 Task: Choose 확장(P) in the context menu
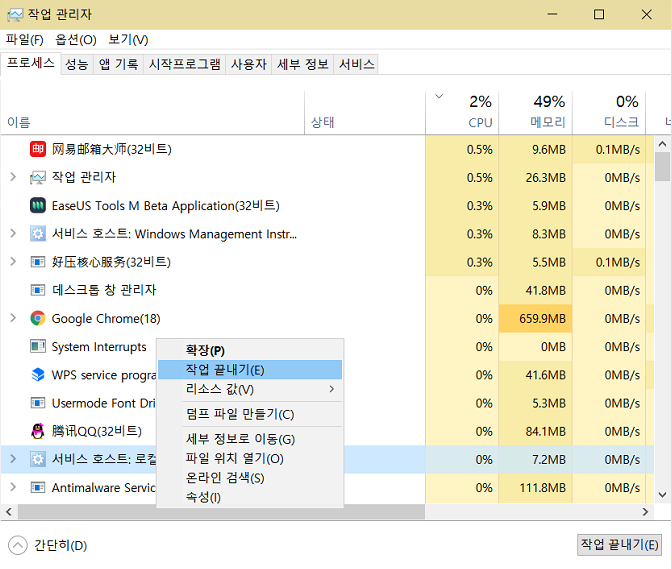click(x=250, y=350)
